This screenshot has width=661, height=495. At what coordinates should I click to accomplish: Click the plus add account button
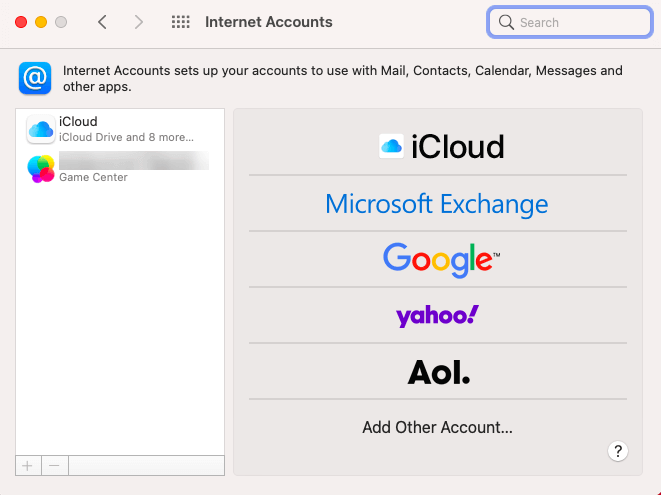point(28,465)
